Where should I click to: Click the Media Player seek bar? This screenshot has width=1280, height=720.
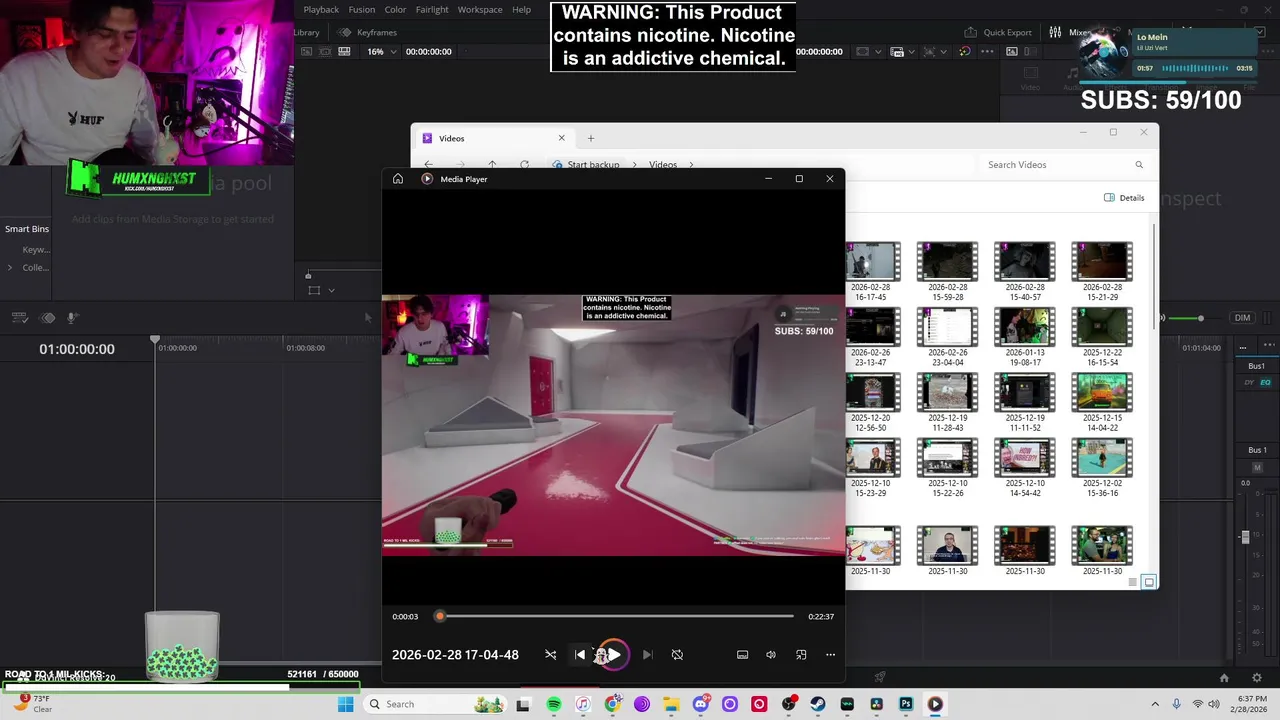point(616,616)
